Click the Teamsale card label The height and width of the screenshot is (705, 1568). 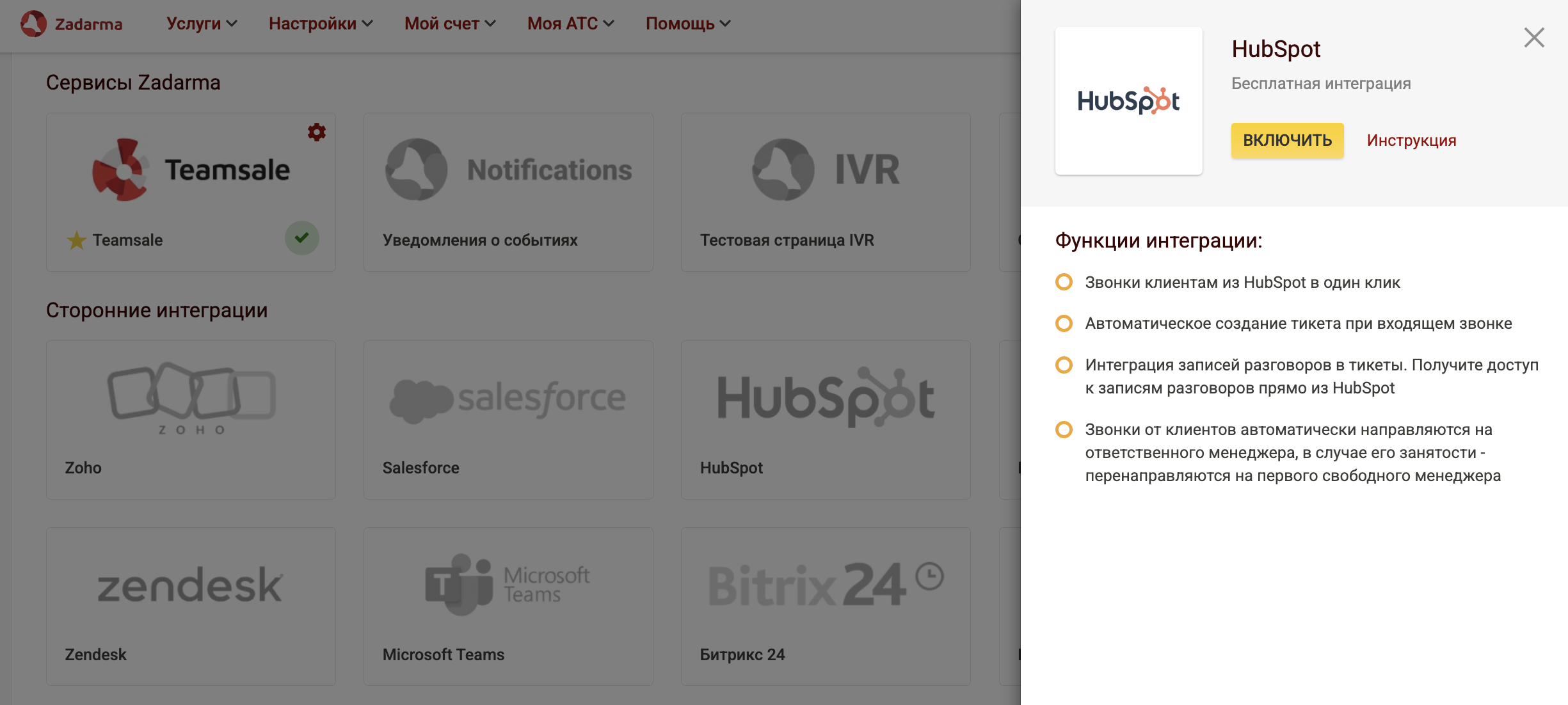(x=127, y=240)
